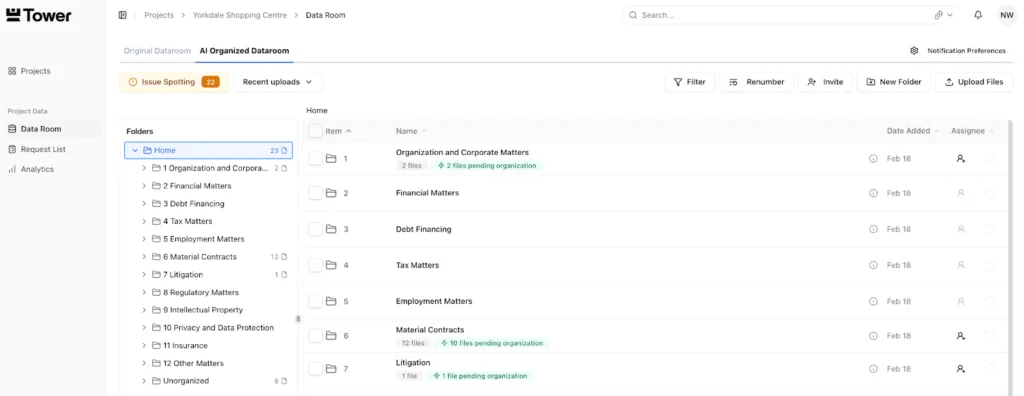1024x396 pixels.
Task: Open the notifications bell
Action: (978, 15)
